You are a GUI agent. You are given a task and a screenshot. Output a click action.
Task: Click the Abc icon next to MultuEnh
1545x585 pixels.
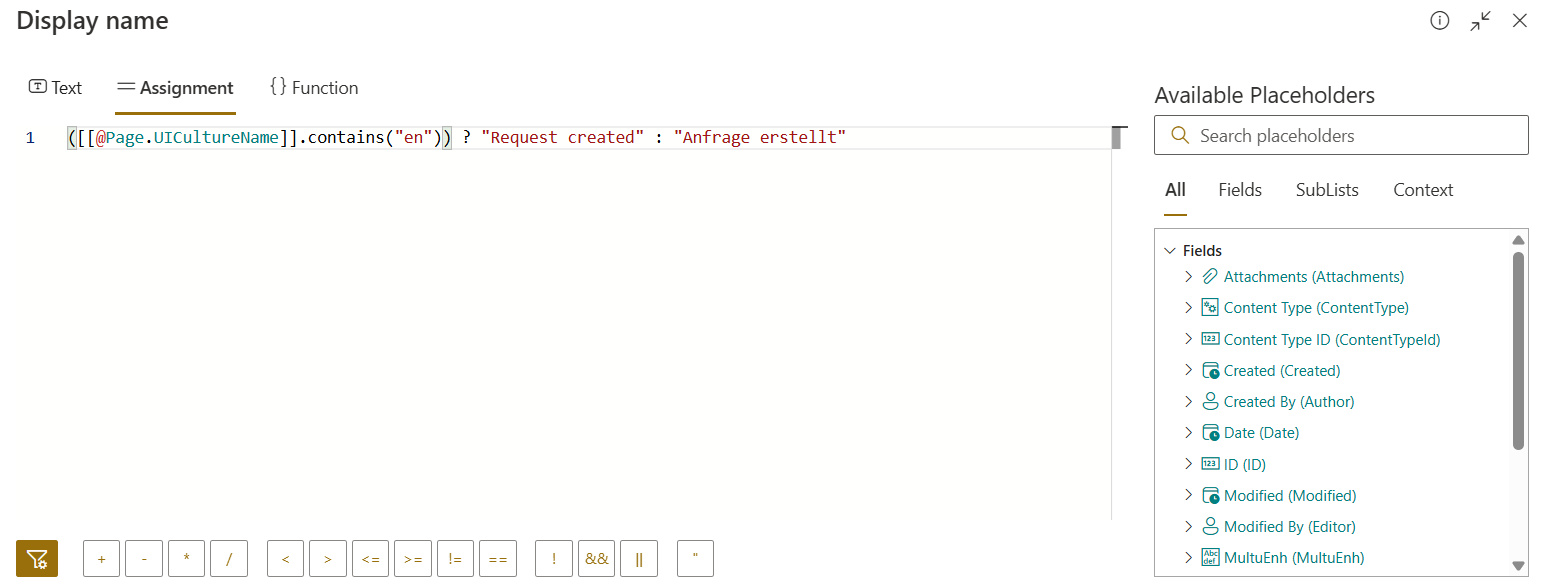(1210, 557)
